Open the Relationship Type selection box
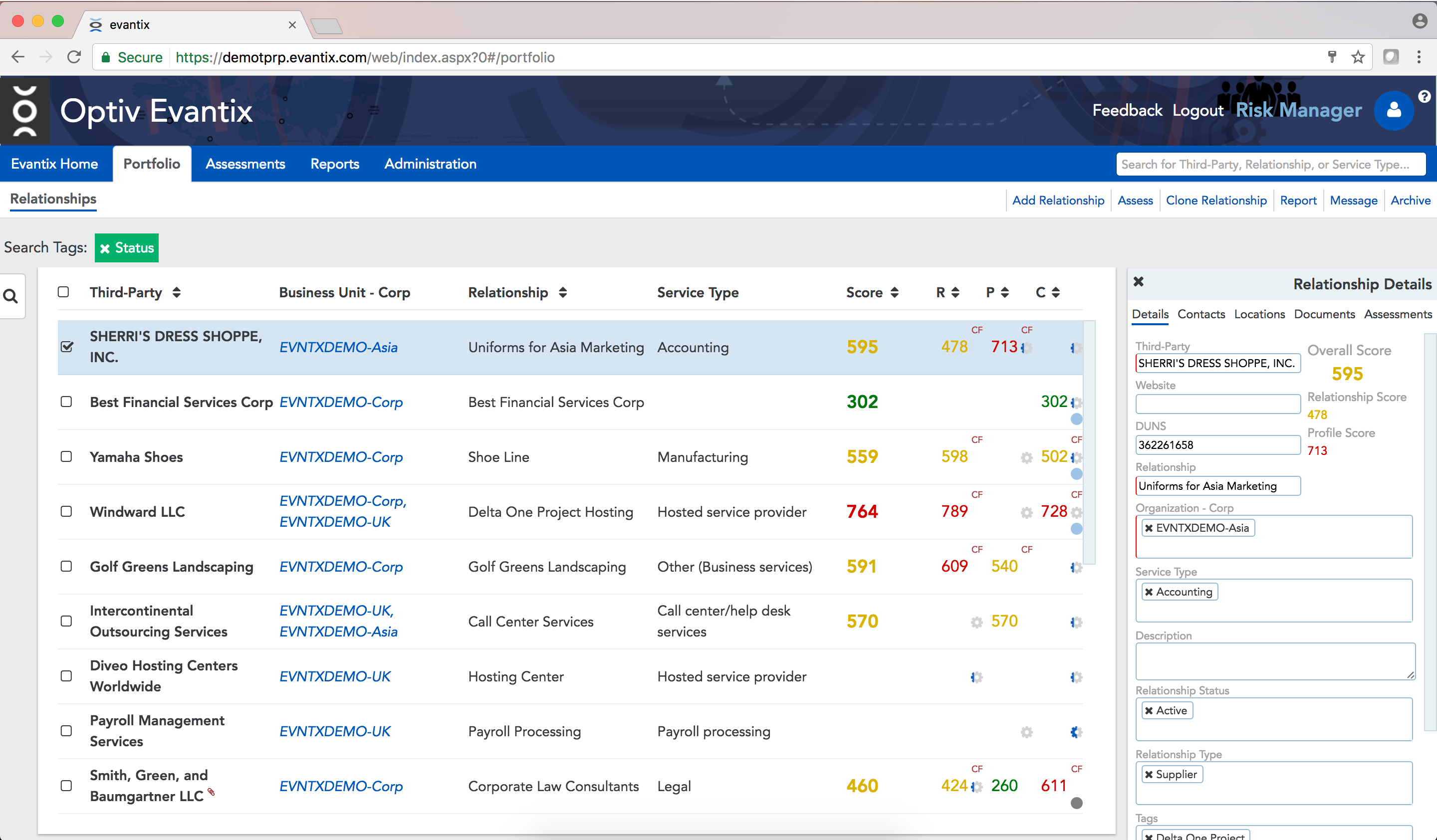The height and width of the screenshot is (840, 1437). click(1273, 783)
